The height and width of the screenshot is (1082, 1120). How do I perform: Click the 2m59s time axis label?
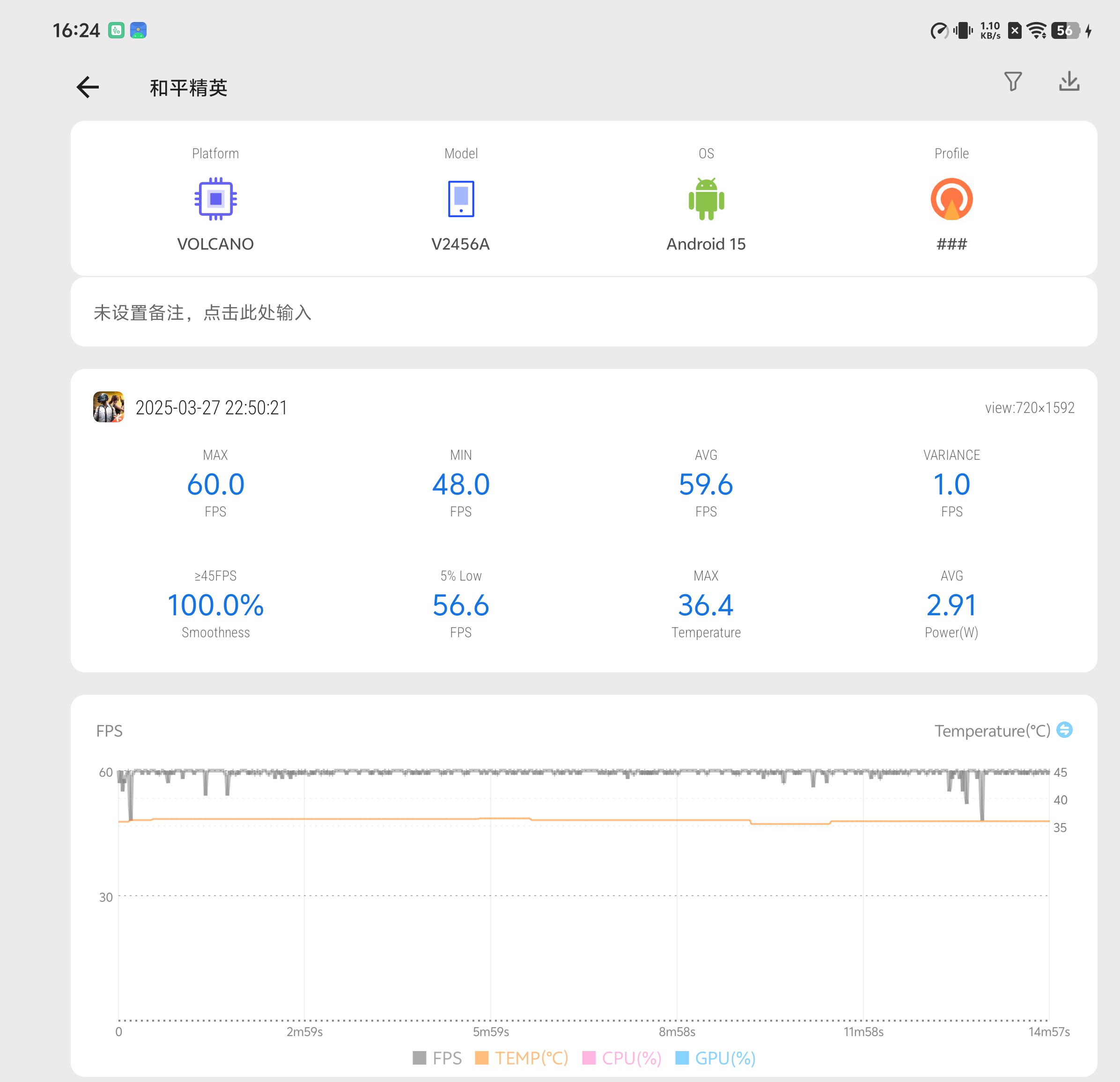pos(304,1032)
